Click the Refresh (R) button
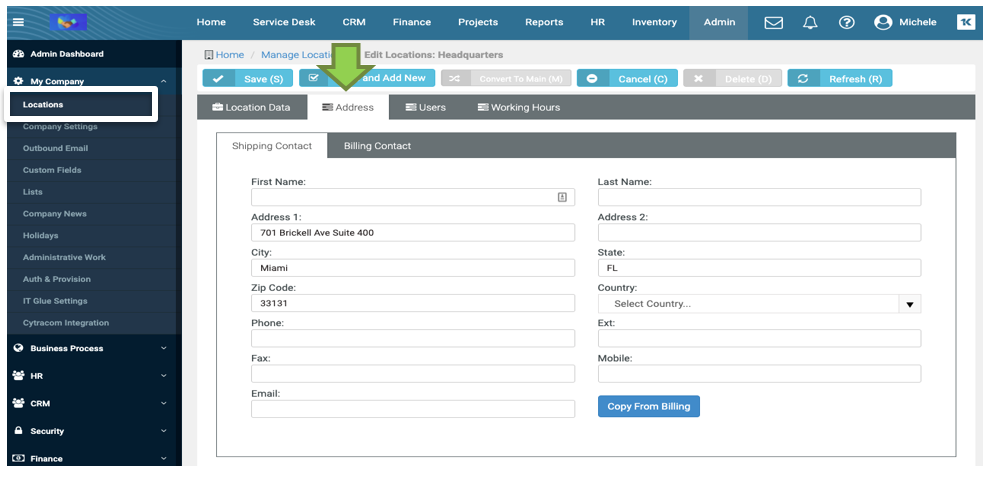Screen dimensions: 990x481 point(839,78)
